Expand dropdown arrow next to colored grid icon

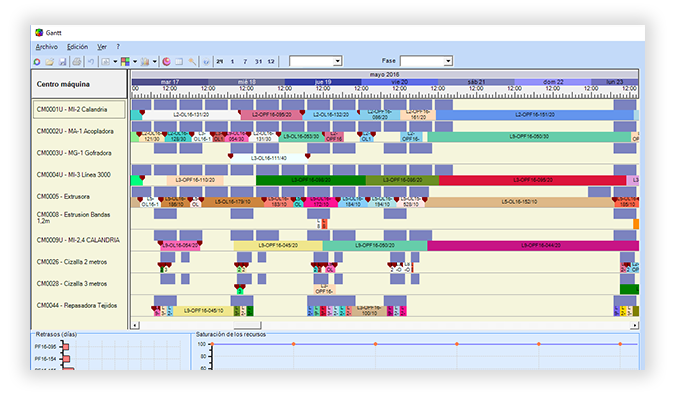(135, 62)
